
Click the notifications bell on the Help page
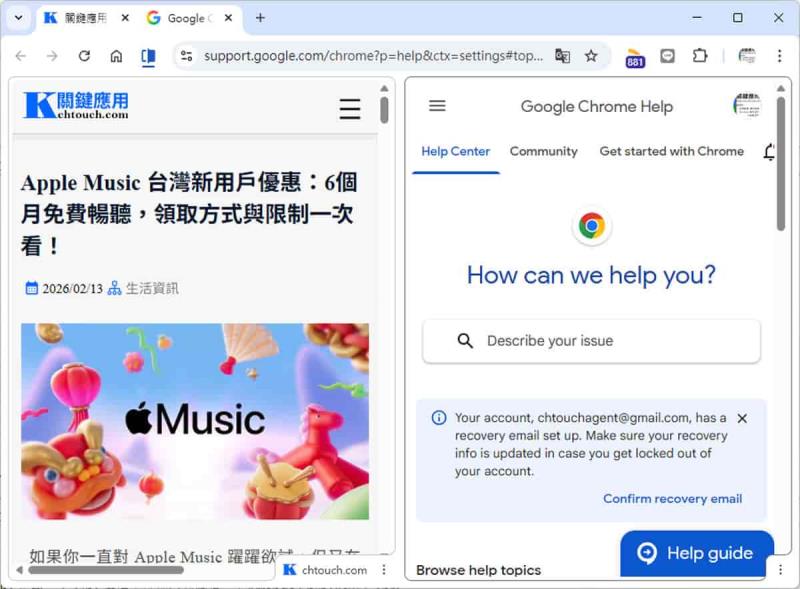[x=769, y=152]
